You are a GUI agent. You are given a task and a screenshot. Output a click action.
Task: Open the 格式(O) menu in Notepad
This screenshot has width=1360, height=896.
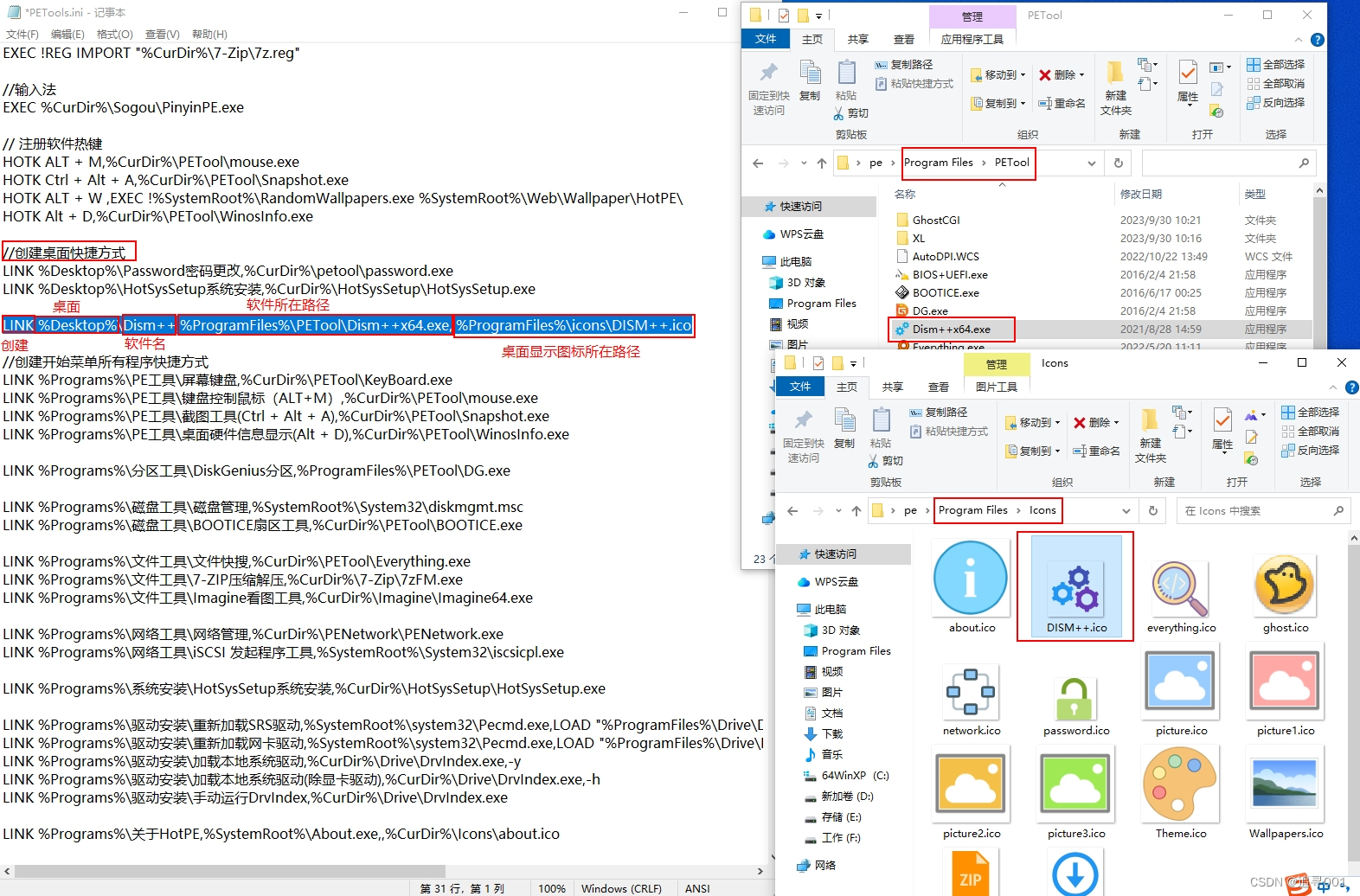pos(115,34)
